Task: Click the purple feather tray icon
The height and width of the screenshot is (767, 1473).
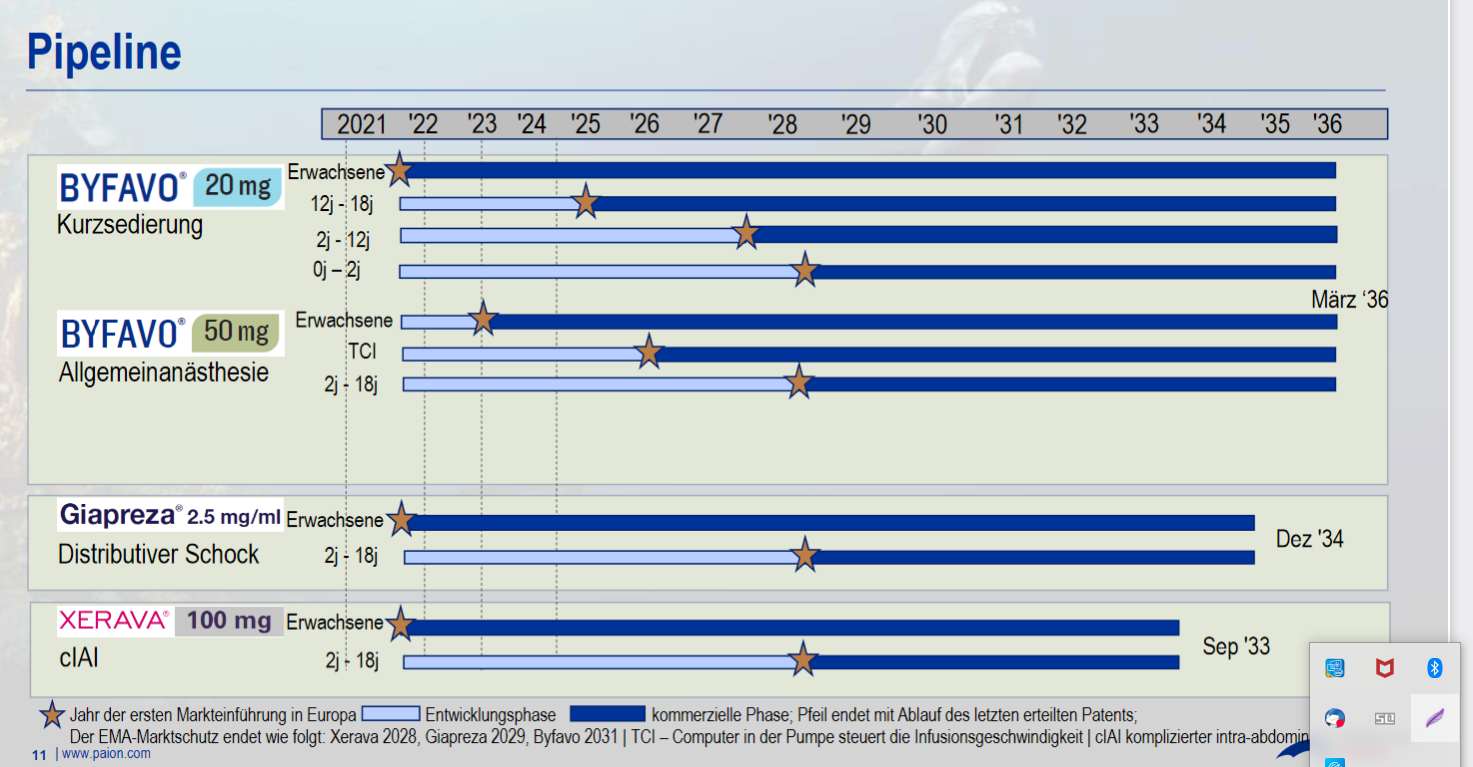Action: (1435, 718)
